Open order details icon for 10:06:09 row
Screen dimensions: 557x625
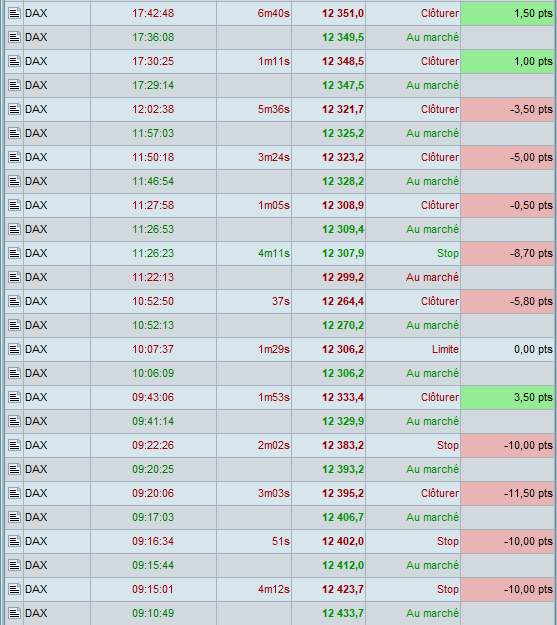[x=14, y=373]
